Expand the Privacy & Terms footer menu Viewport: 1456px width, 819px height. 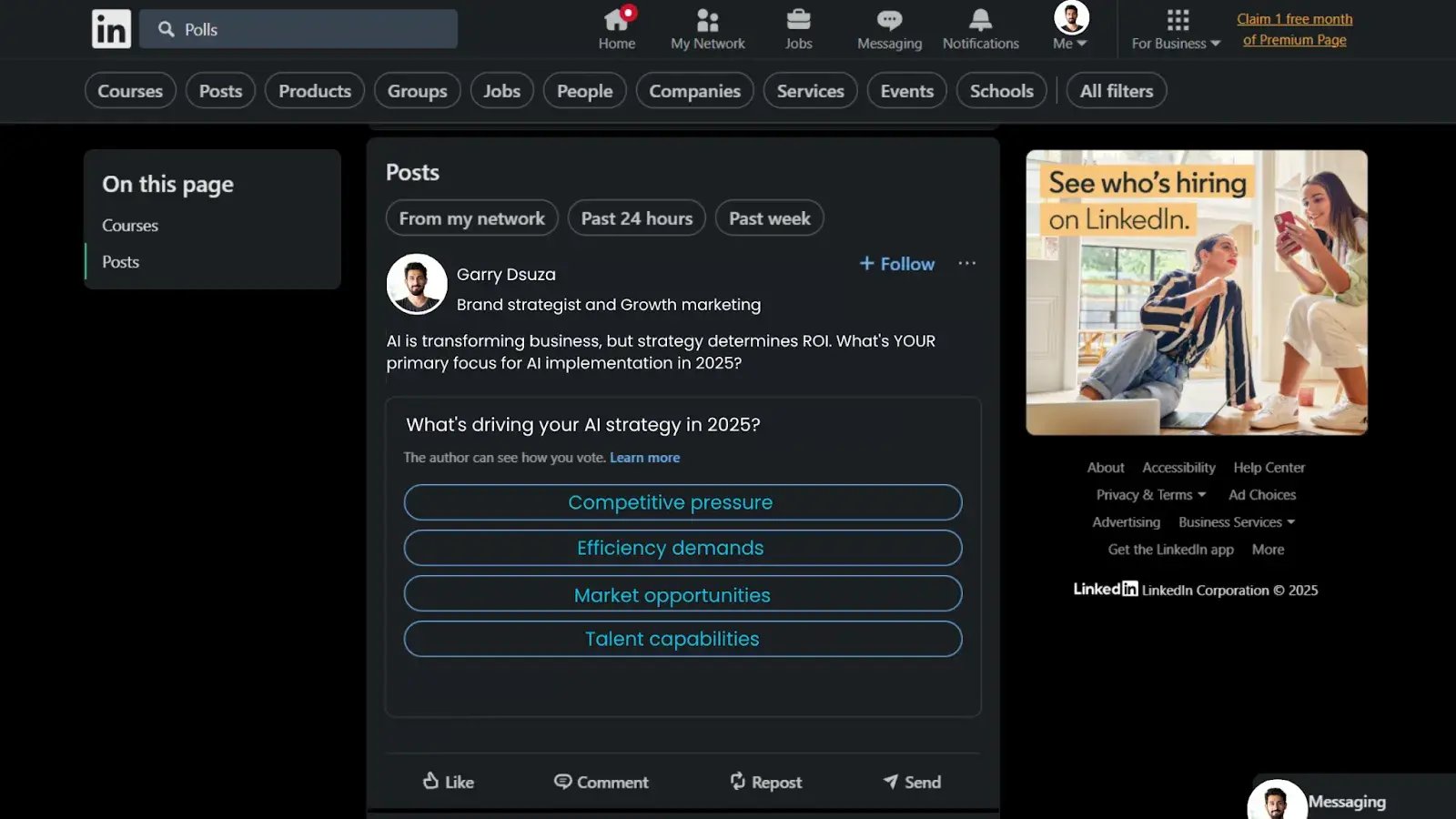(1150, 495)
